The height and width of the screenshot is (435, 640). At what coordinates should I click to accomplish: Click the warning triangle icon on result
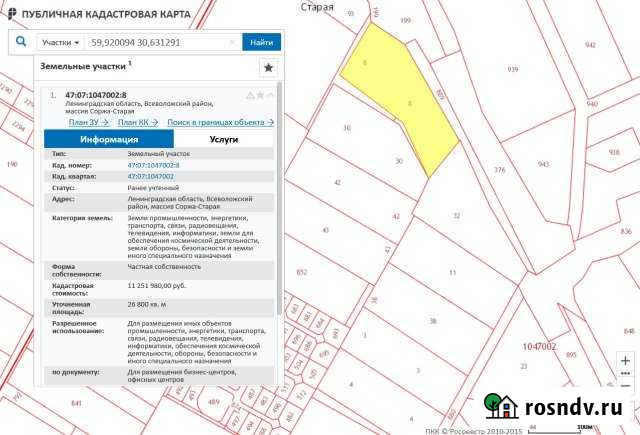pos(250,95)
